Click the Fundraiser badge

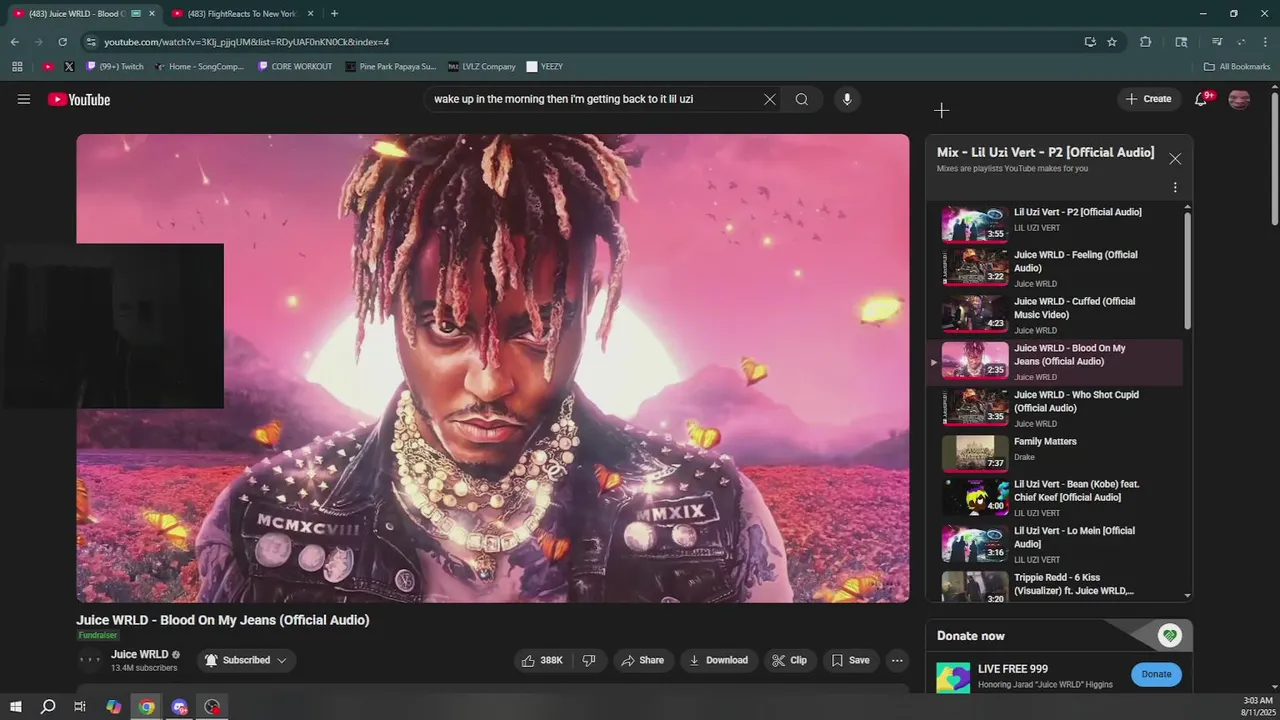[98, 635]
